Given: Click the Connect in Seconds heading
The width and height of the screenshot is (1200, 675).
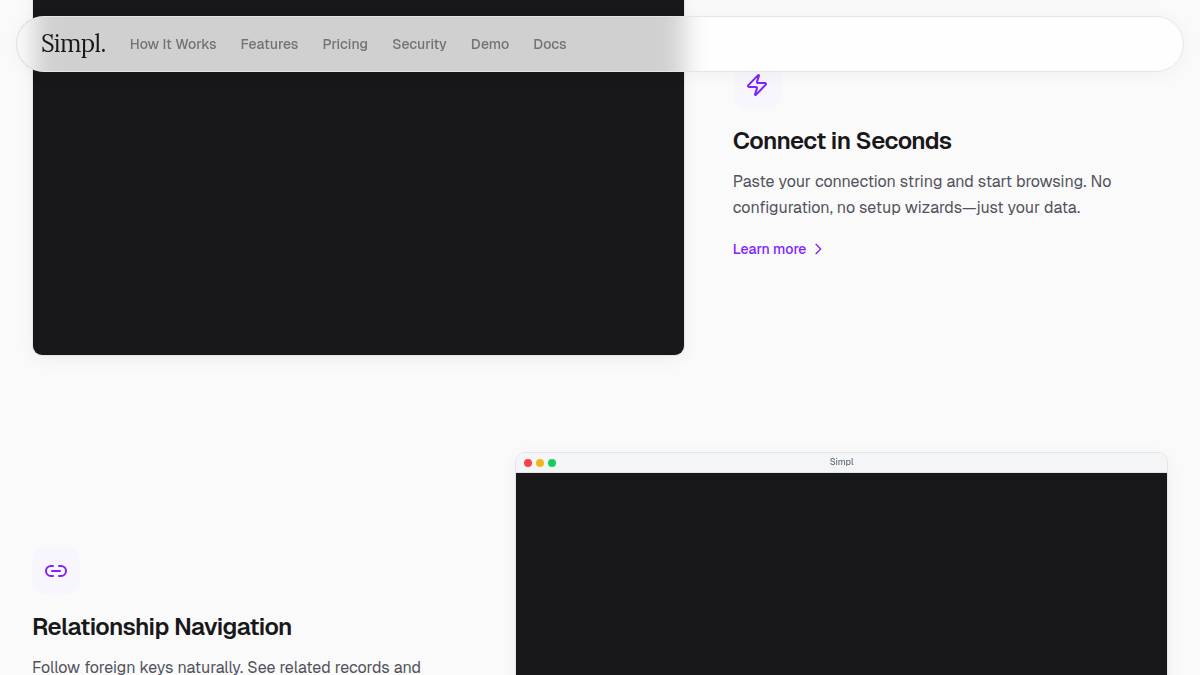Looking at the screenshot, I should [x=842, y=141].
